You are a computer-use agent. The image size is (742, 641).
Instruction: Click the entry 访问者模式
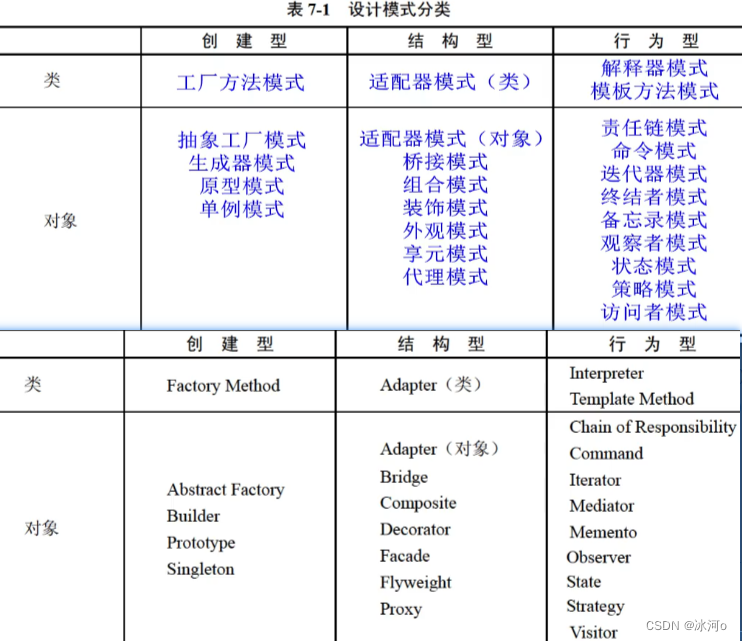click(654, 313)
